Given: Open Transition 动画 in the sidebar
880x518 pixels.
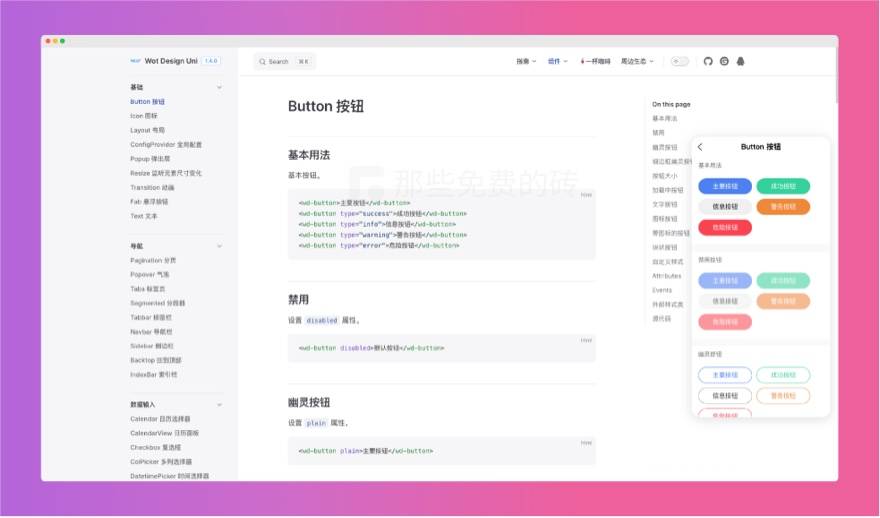Looking at the screenshot, I should 152,187.
